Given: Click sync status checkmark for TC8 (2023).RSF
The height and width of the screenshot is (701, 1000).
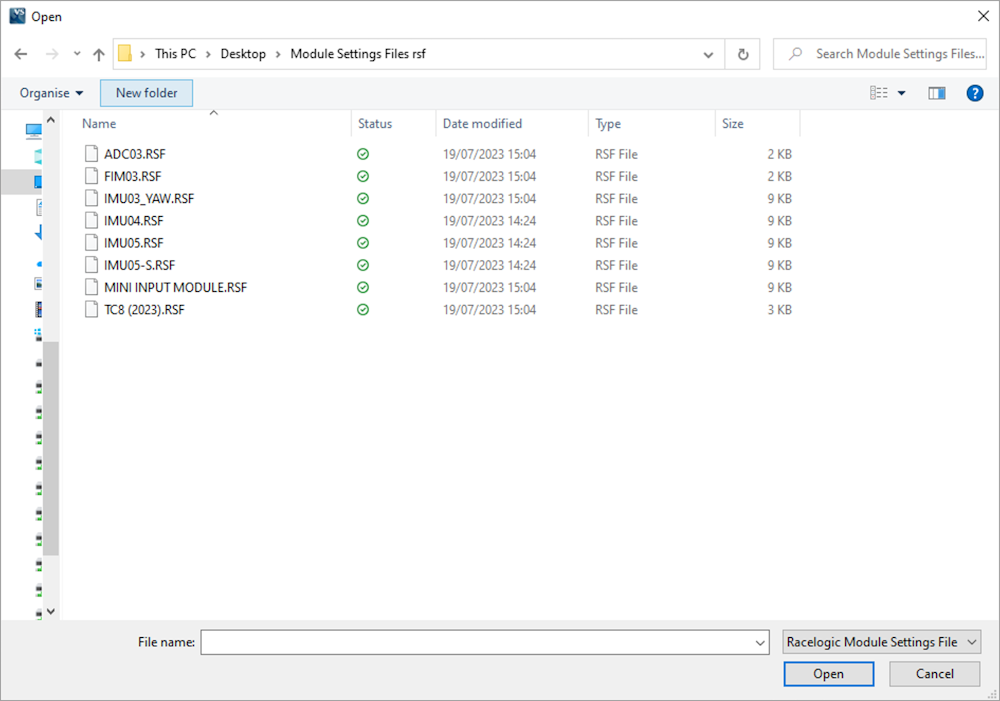Looking at the screenshot, I should (x=363, y=310).
